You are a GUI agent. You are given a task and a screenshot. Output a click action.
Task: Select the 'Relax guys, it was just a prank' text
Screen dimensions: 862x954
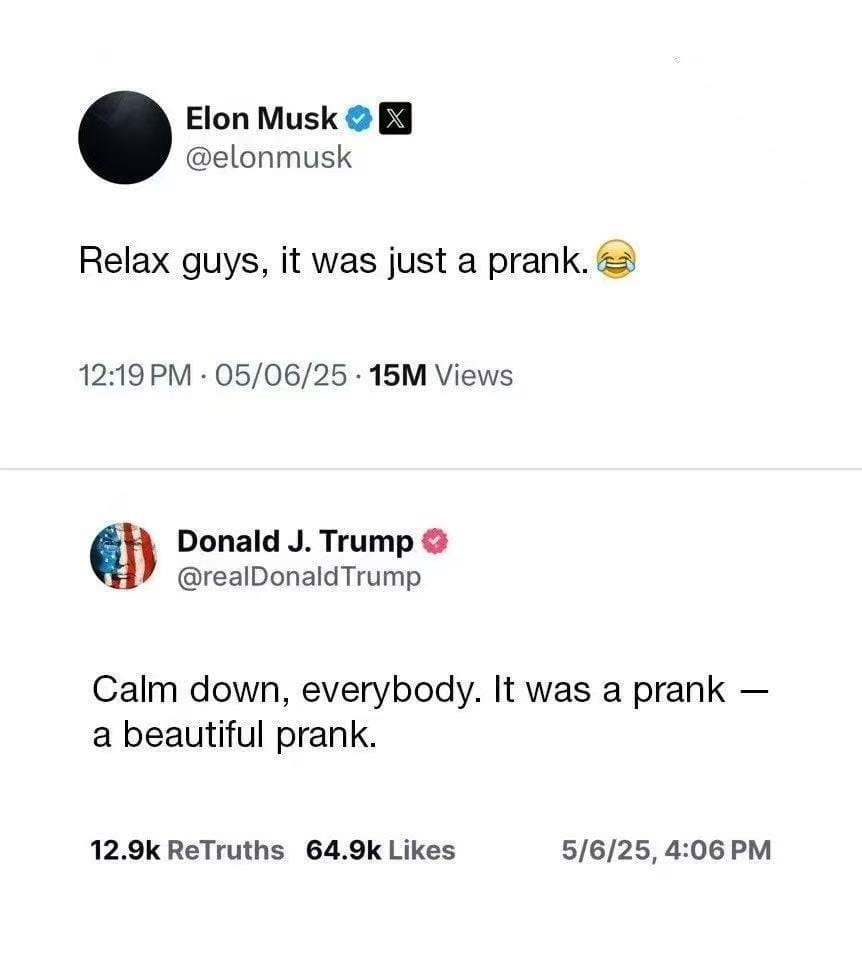(x=334, y=260)
